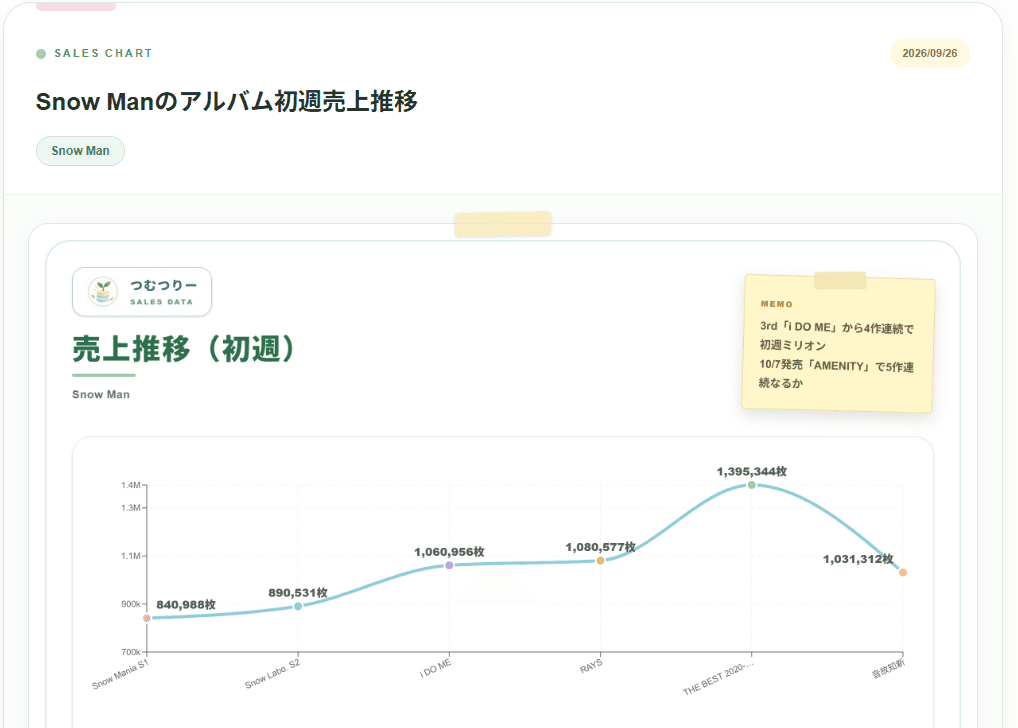
Task: Click the sprout logo icon
Action: (x=103, y=292)
